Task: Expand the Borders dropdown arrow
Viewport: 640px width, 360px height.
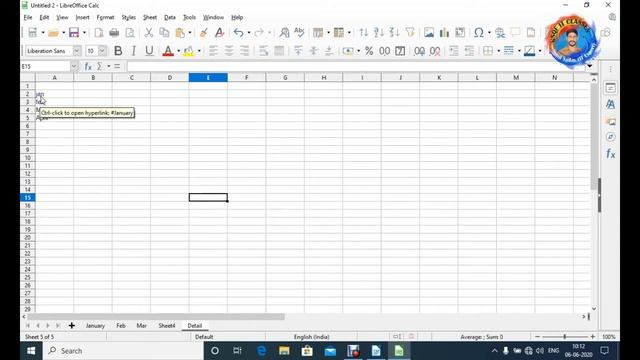Action: (x=498, y=51)
